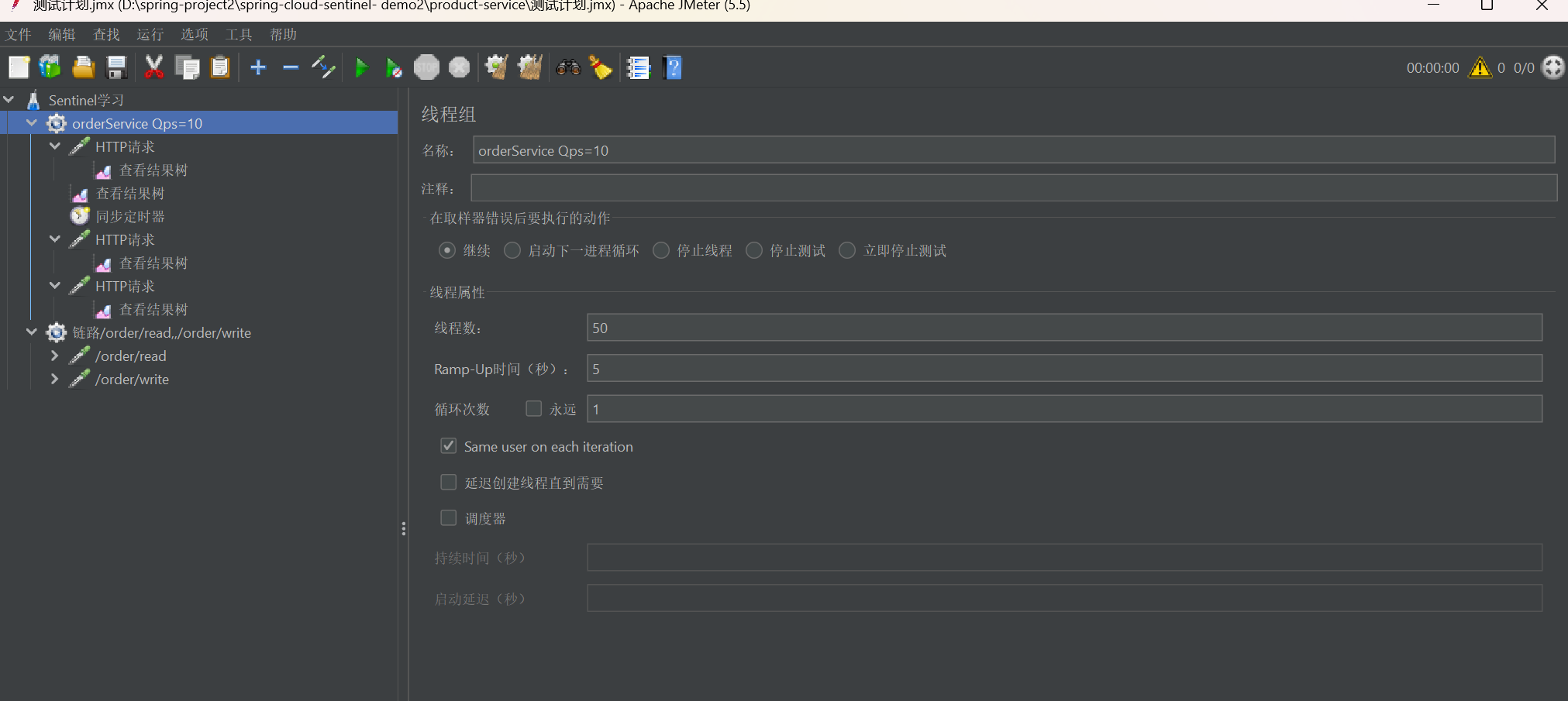Click the 循环次数 loop count field
The image size is (1568, 701).
tap(1064, 408)
